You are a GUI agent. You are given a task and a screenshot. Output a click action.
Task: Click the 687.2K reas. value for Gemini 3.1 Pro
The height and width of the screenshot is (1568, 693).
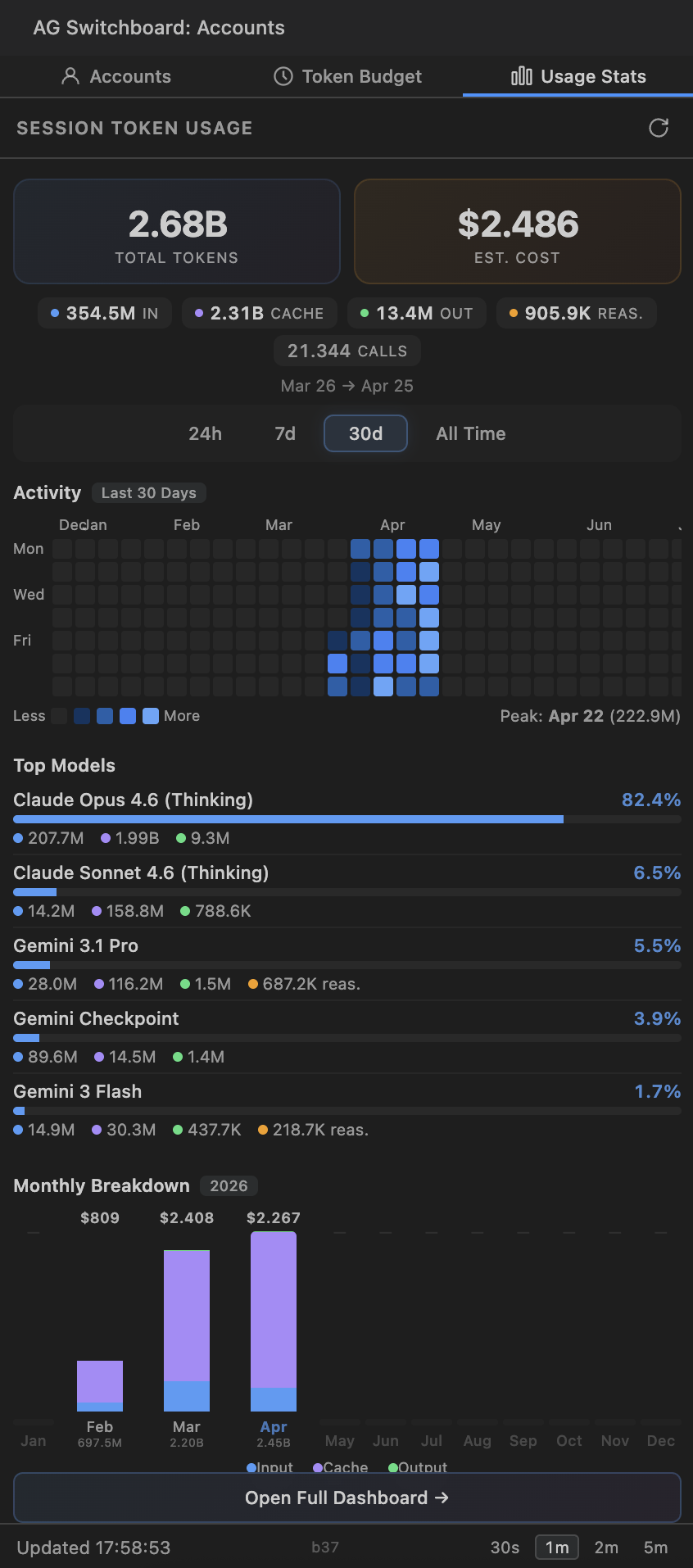pyautogui.click(x=304, y=984)
